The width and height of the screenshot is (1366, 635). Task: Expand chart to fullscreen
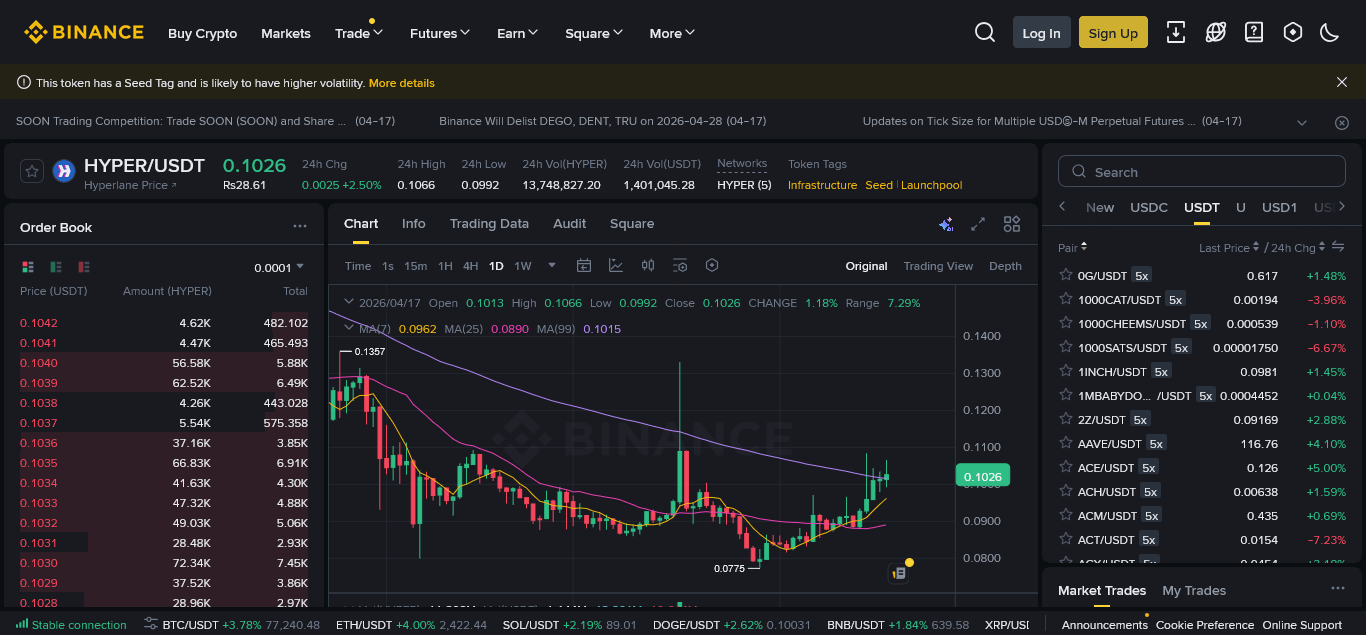click(979, 224)
